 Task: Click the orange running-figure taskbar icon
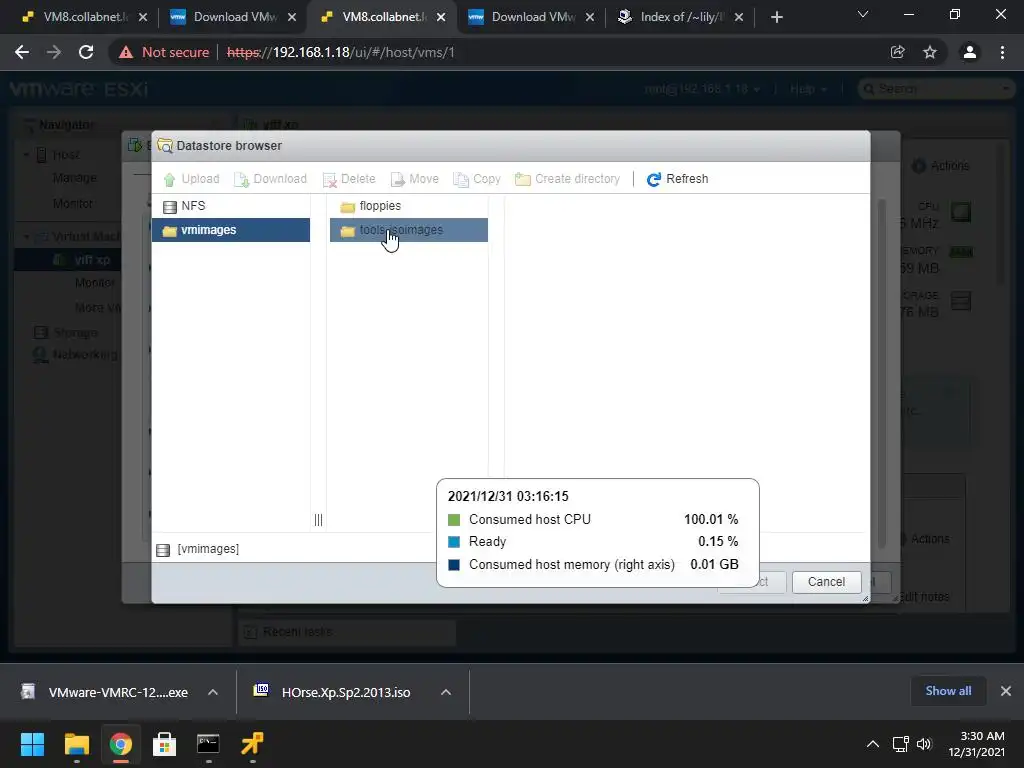point(252,744)
